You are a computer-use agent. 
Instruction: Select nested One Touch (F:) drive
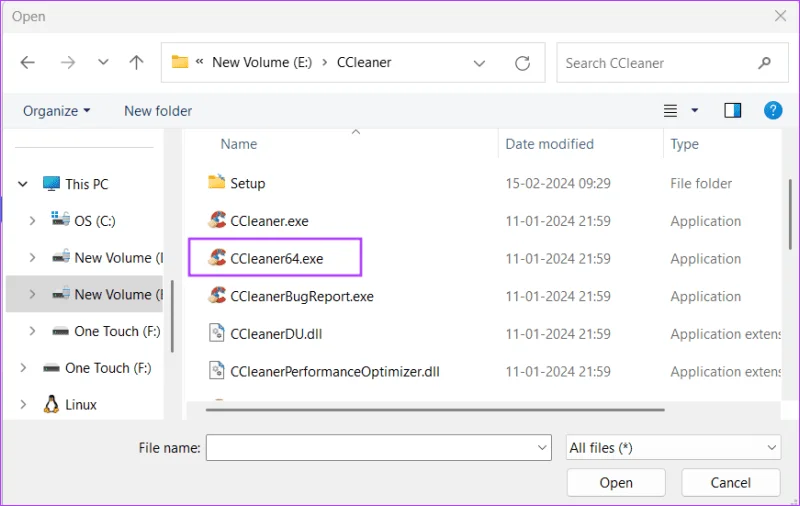pyautogui.click(x=117, y=331)
